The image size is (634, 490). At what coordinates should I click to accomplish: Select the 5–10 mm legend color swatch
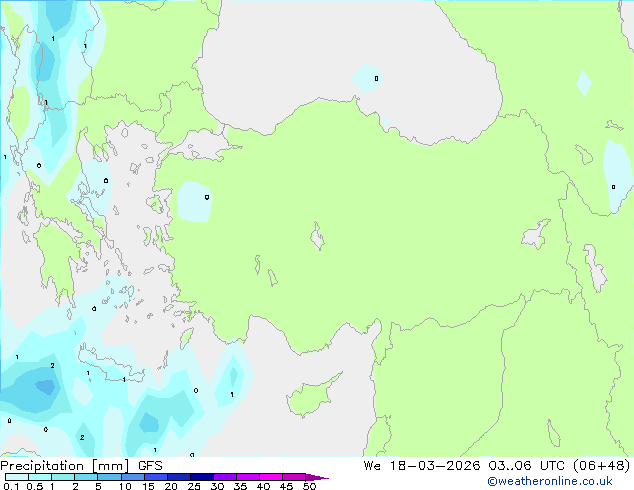109,477
